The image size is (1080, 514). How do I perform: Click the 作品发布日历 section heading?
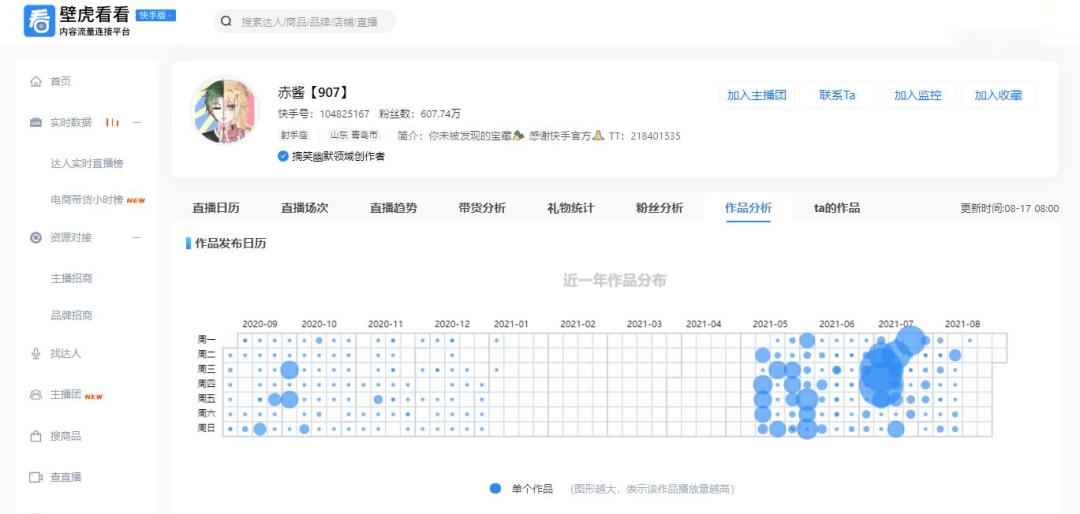coord(231,243)
